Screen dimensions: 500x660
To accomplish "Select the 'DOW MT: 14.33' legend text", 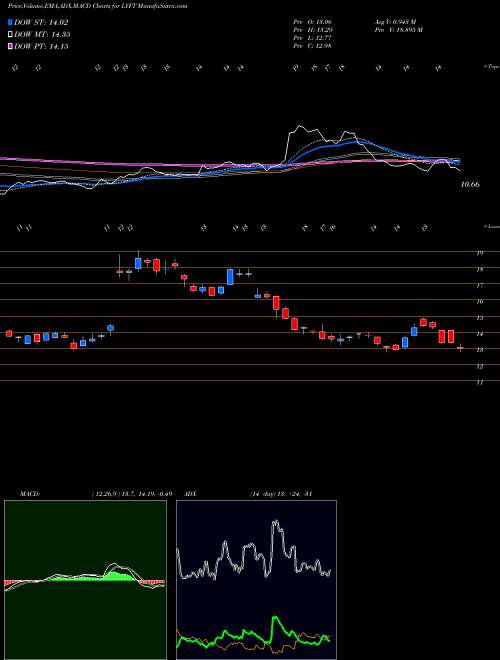I will [x=42, y=35].
